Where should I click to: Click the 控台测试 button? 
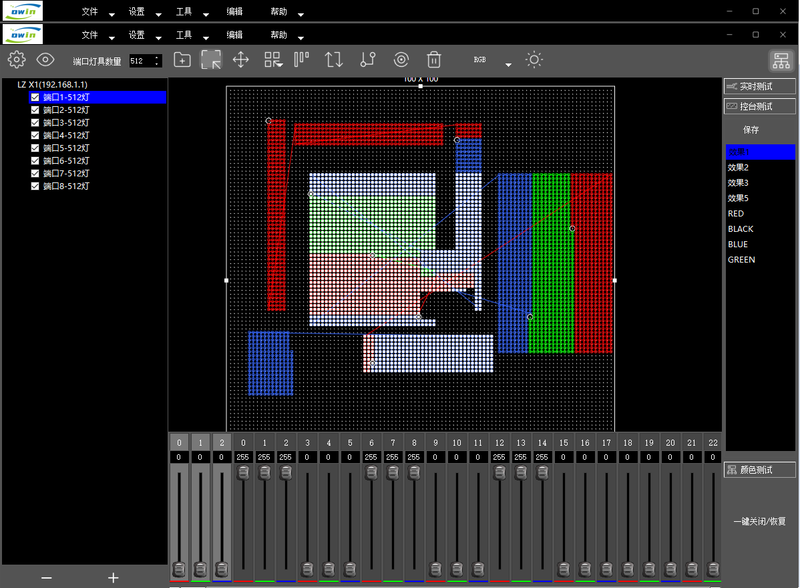pyautogui.click(x=760, y=106)
